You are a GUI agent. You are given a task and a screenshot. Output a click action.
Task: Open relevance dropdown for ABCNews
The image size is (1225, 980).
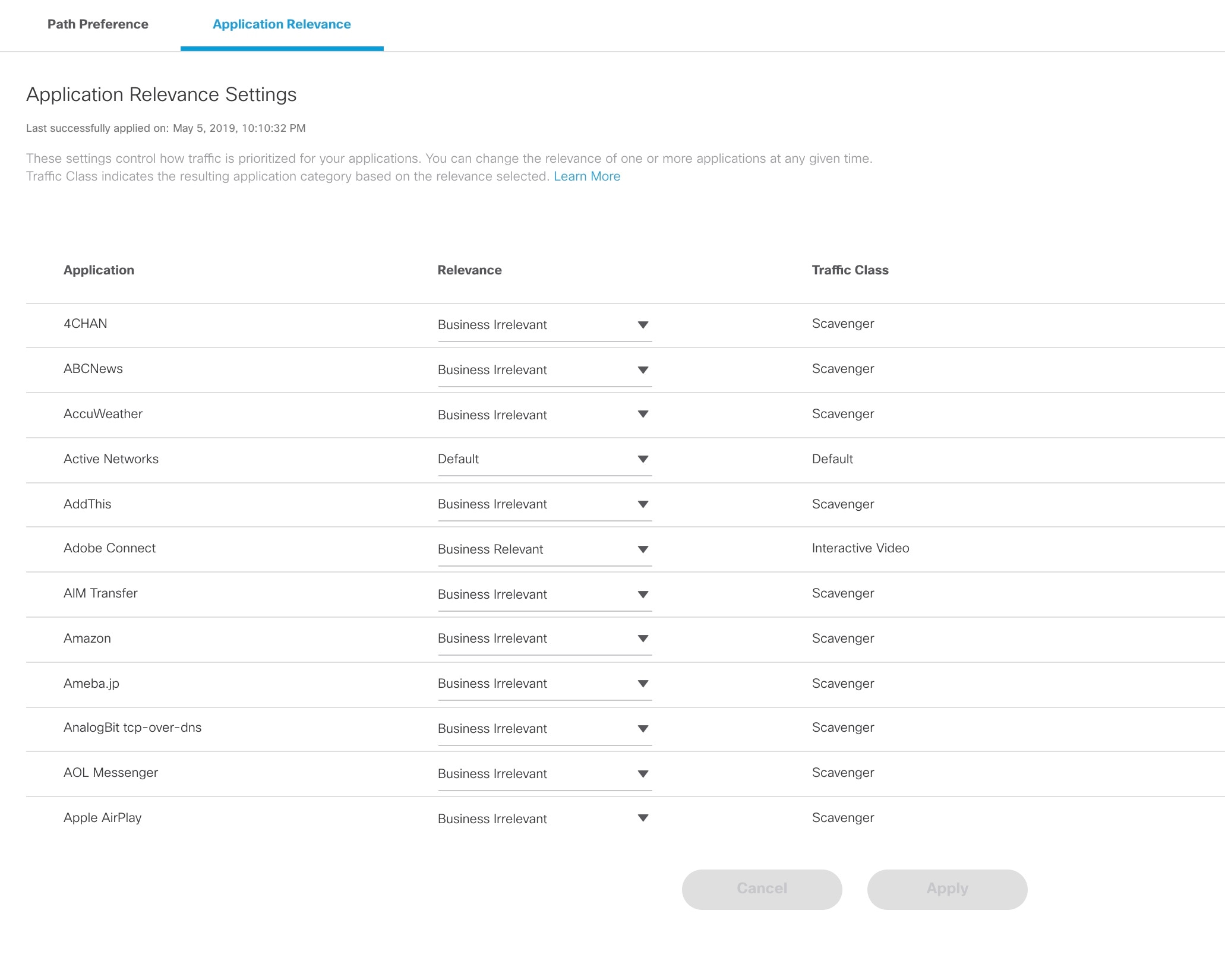545,370
